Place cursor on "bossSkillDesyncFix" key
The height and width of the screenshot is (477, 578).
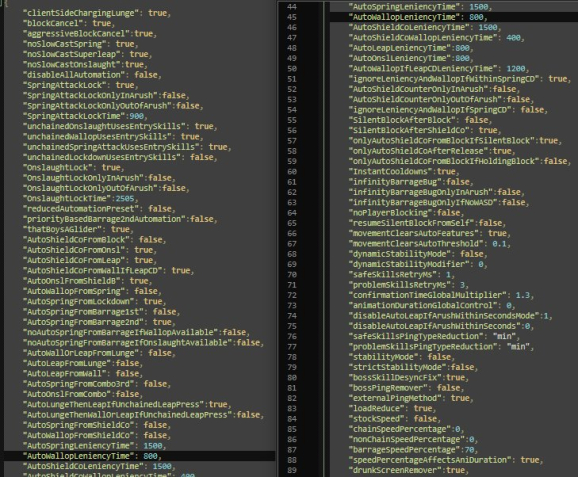pos(395,377)
